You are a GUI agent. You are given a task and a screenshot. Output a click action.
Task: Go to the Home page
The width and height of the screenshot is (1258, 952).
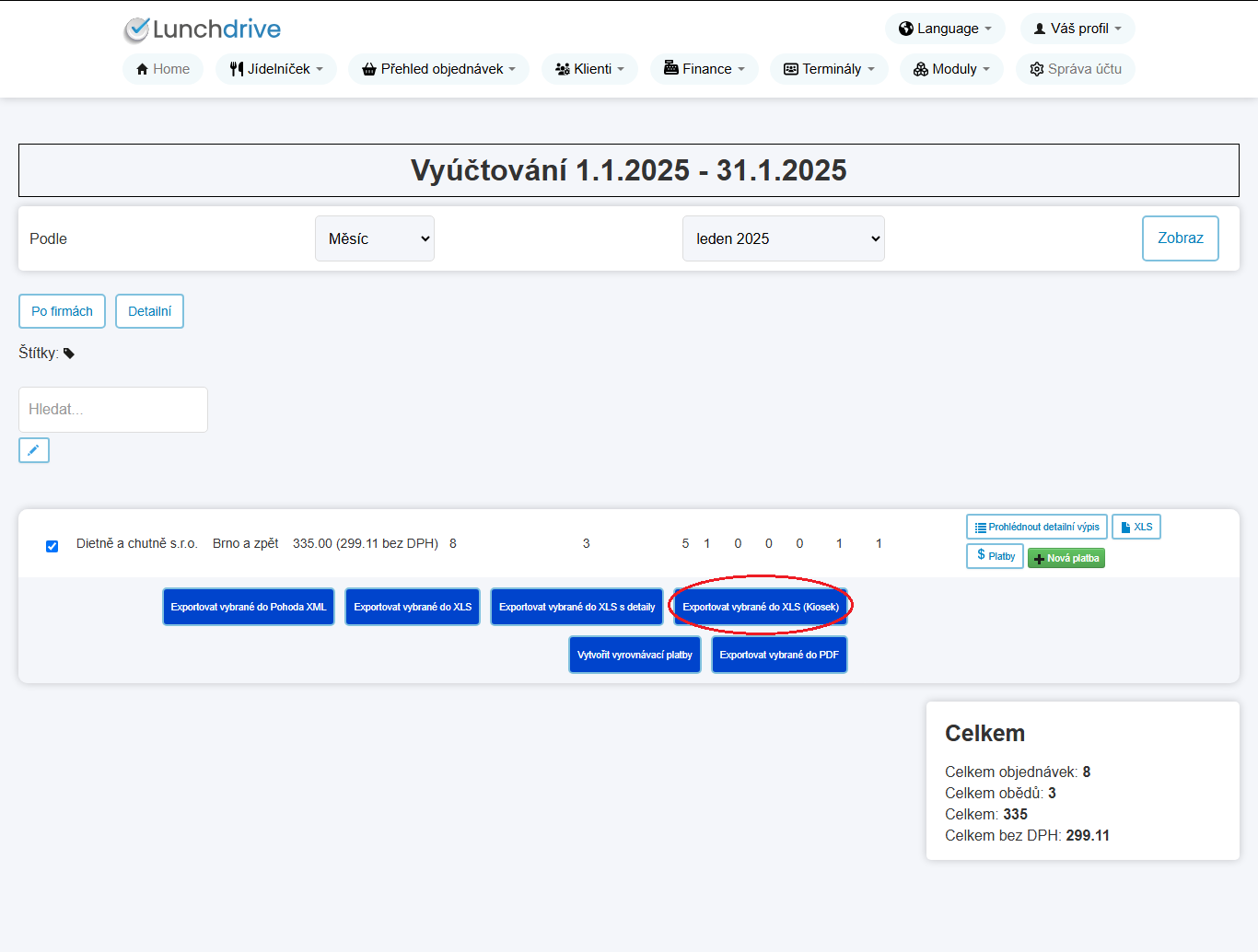(163, 69)
